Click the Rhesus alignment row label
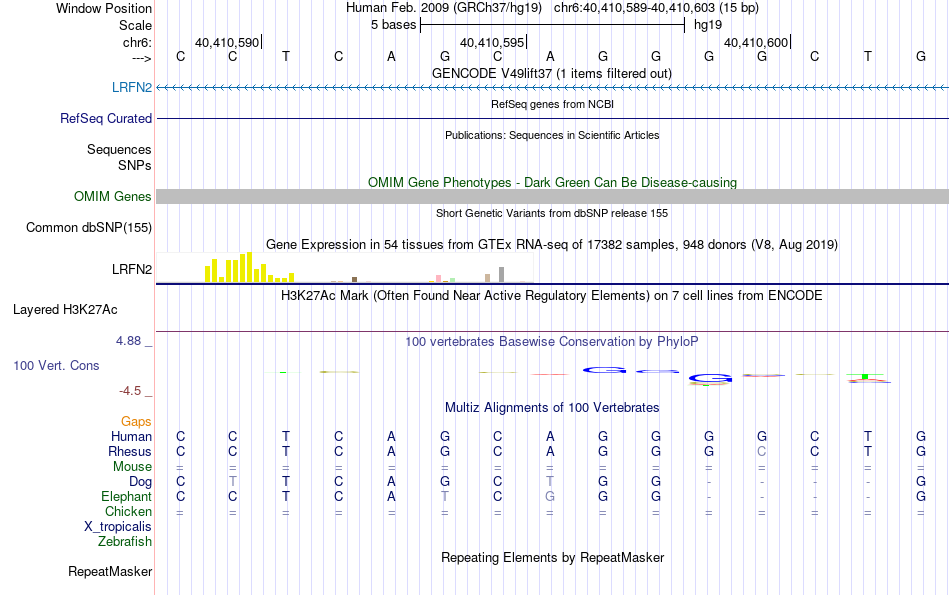 pyautogui.click(x=130, y=451)
